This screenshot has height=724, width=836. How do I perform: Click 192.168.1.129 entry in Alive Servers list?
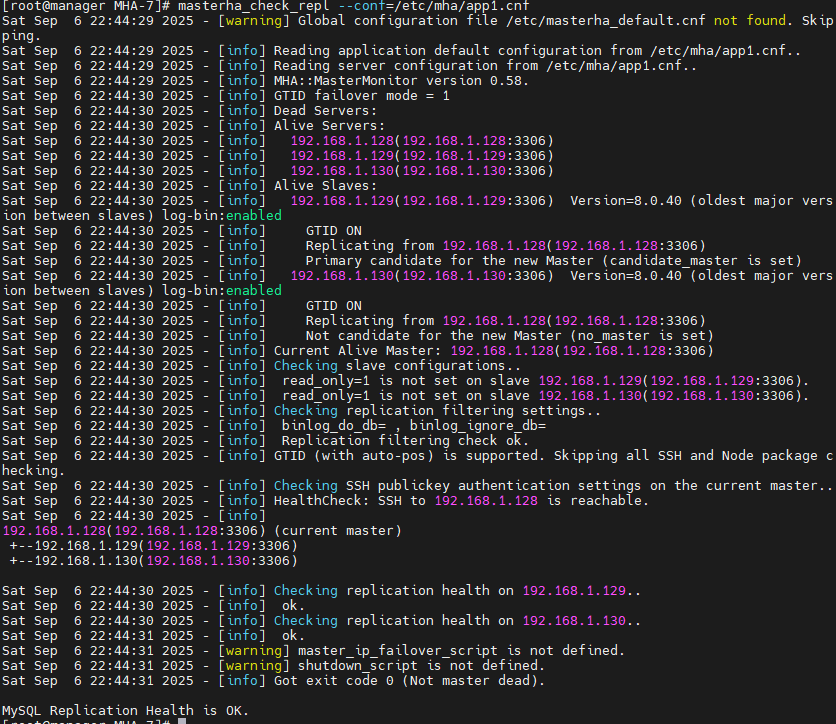coord(422,156)
